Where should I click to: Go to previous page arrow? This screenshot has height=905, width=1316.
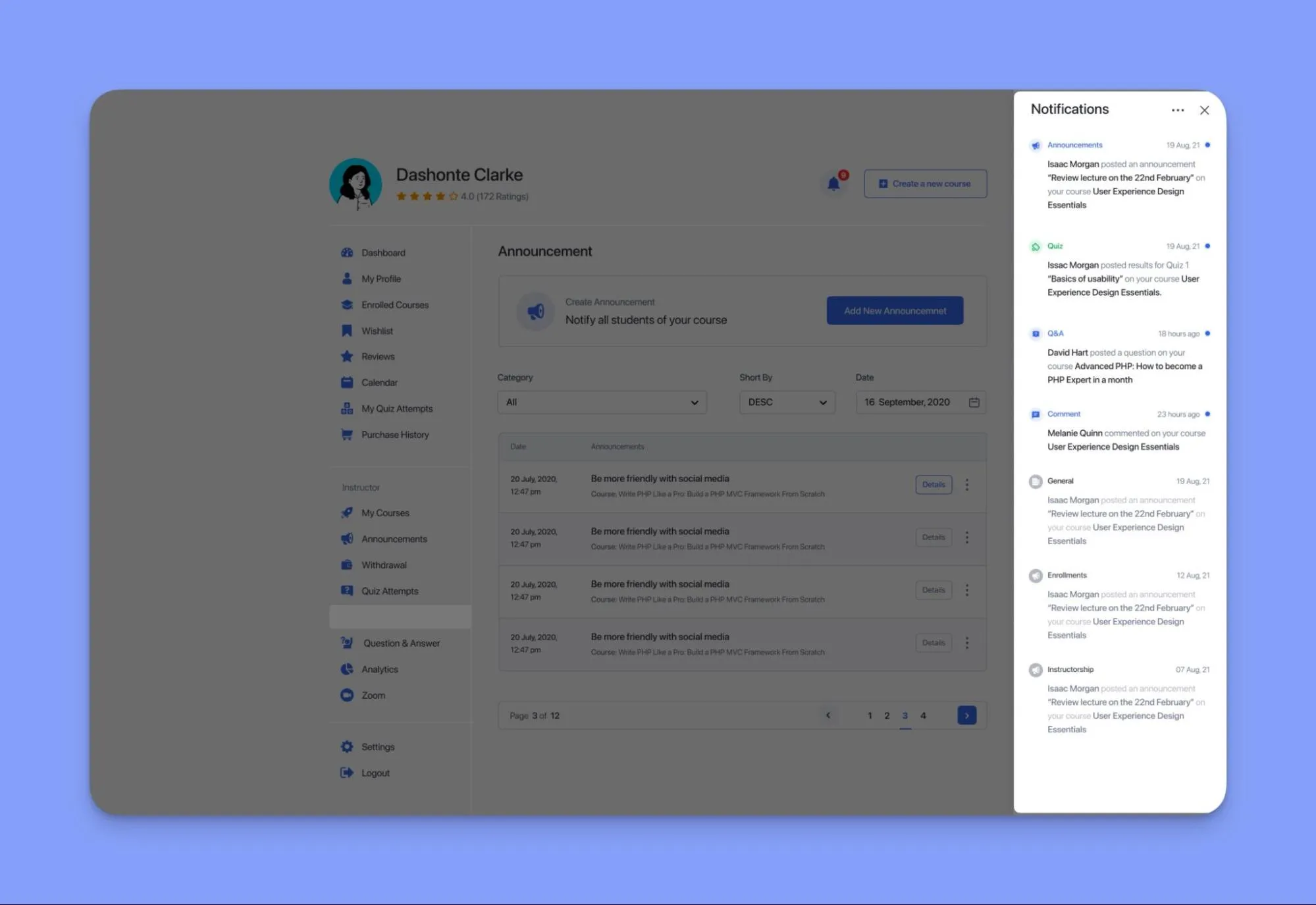click(828, 715)
